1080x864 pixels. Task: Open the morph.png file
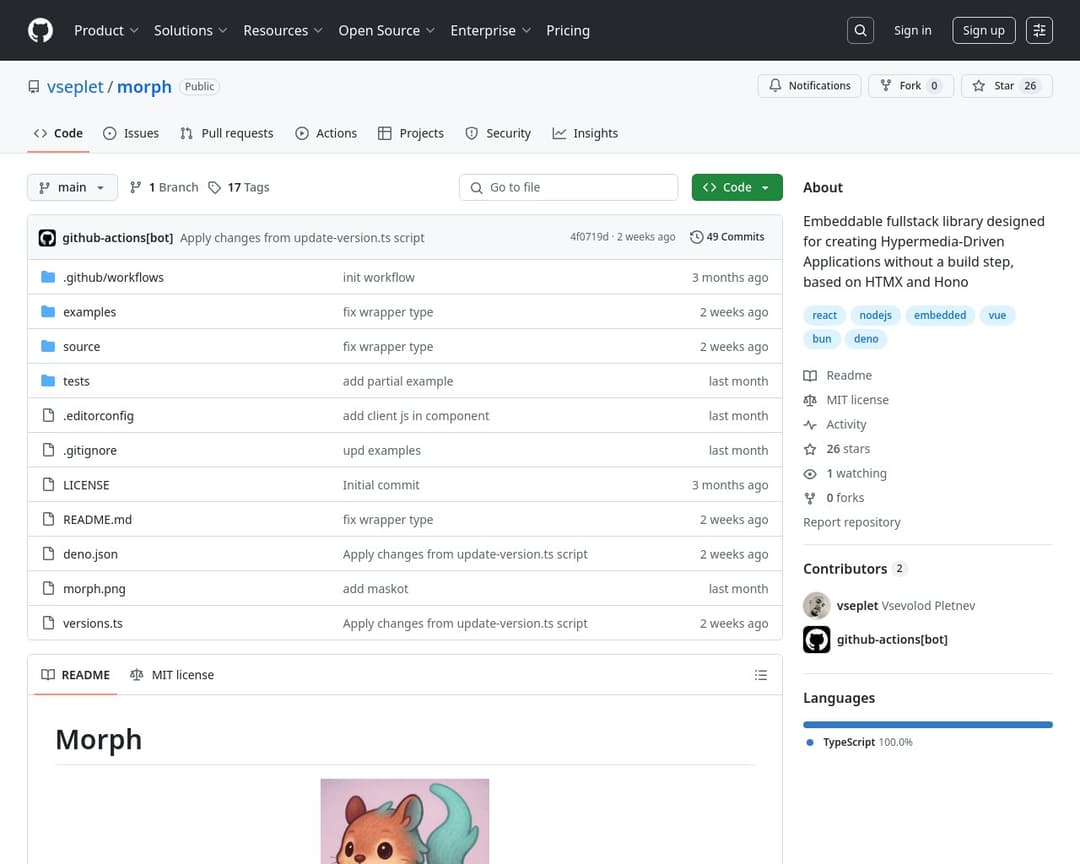94,588
